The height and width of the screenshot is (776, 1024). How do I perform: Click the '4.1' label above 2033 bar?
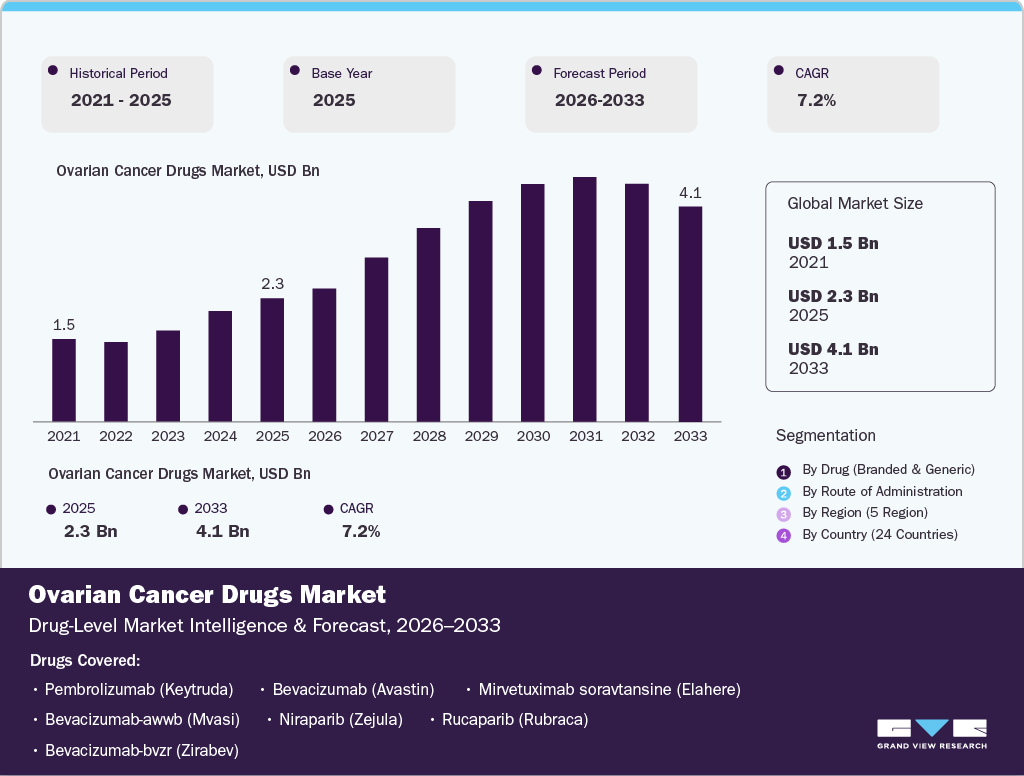[x=690, y=193]
